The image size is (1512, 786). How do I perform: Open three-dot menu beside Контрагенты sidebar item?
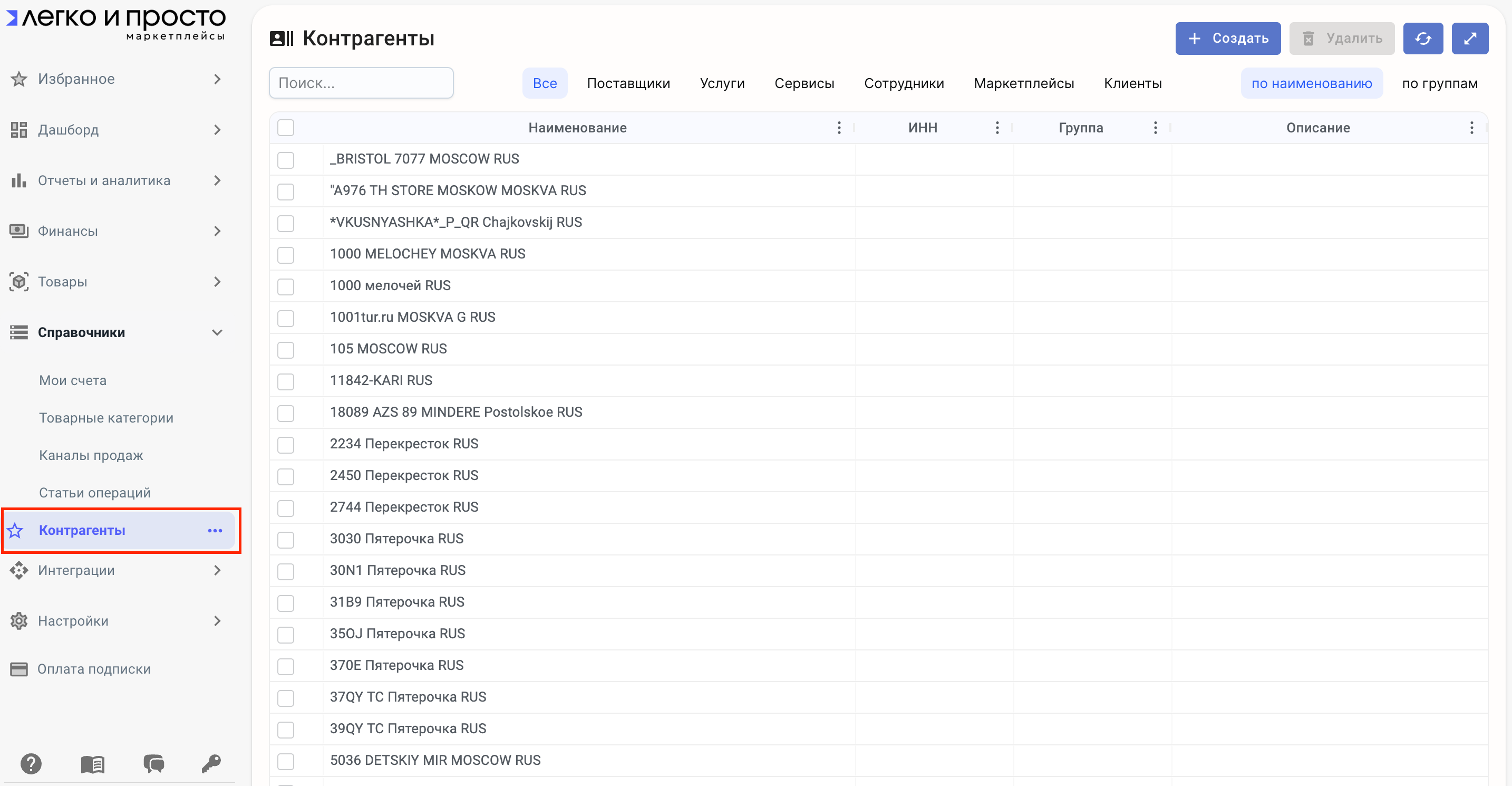point(215,531)
